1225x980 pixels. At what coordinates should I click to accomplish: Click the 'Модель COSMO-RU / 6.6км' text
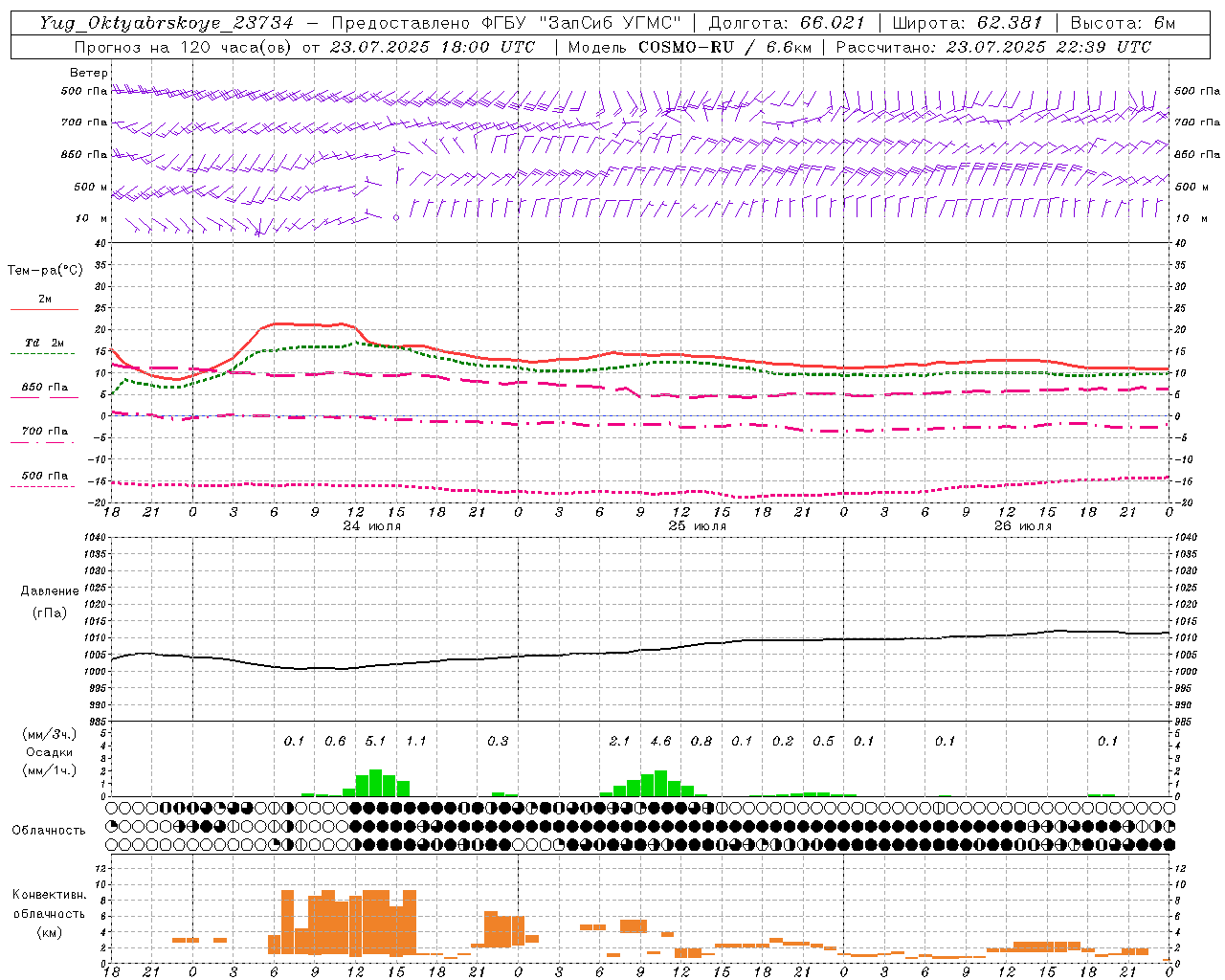[x=690, y=47]
